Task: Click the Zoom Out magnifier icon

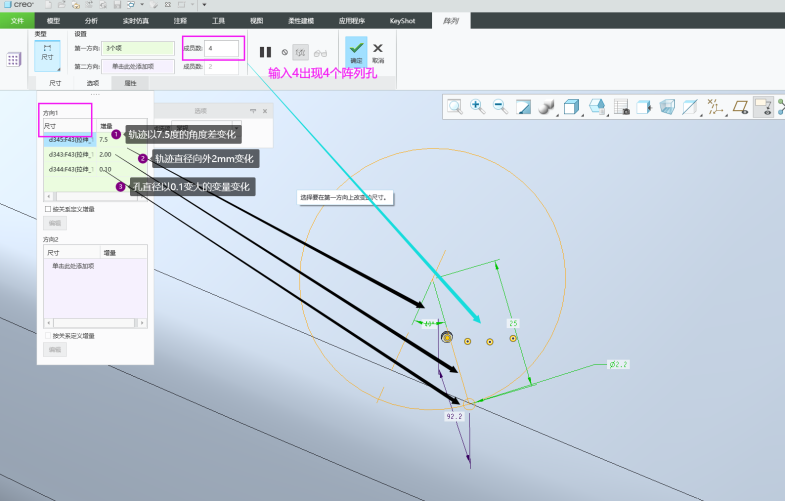Action: tap(500, 106)
